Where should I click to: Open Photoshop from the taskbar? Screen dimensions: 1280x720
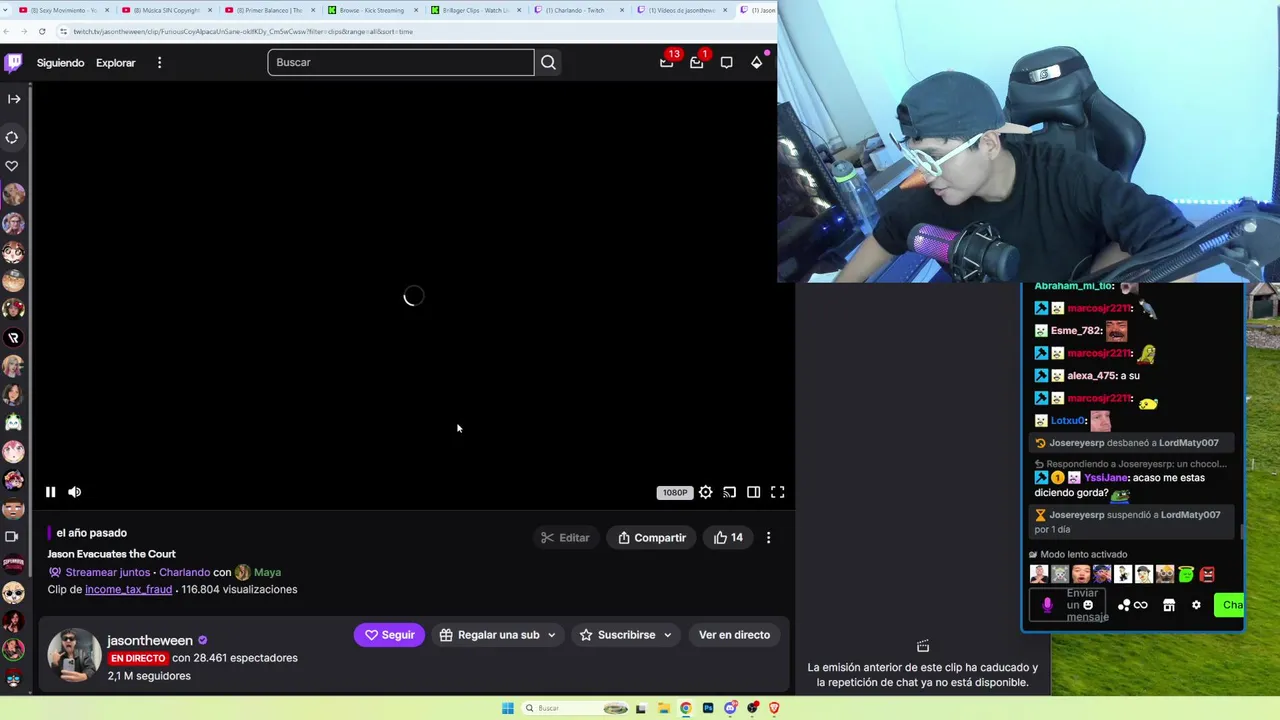click(708, 708)
